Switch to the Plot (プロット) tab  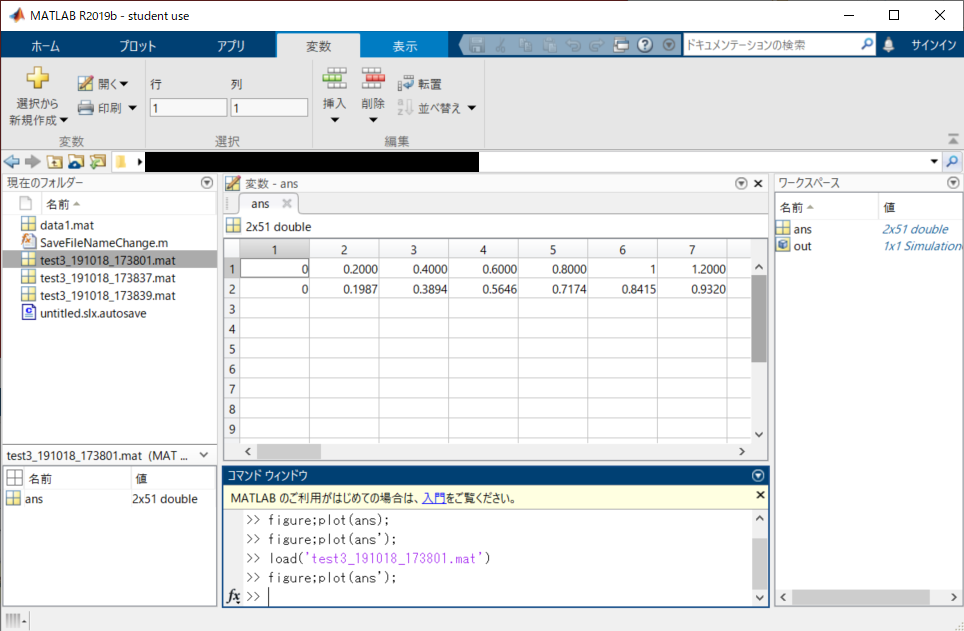(138, 46)
